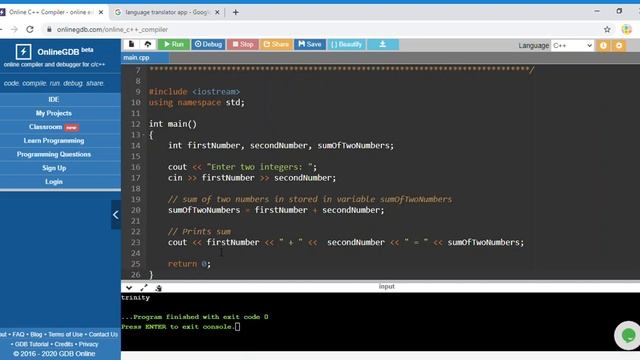This screenshot has height=360, width=640.
Task: Click '#include <iostream>' line in editor
Action: click(x=194, y=92)
